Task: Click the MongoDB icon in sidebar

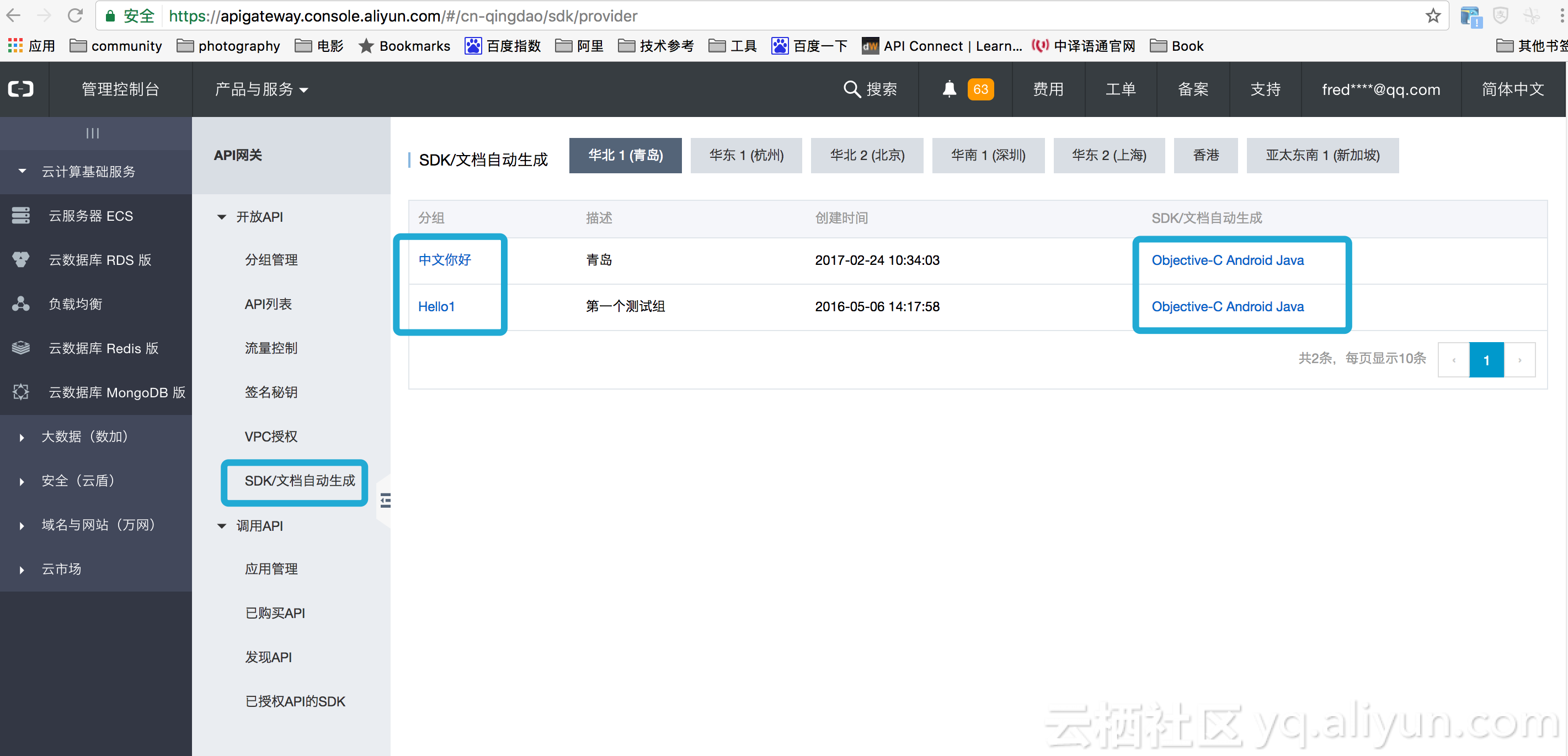Action: pos(21,392)
